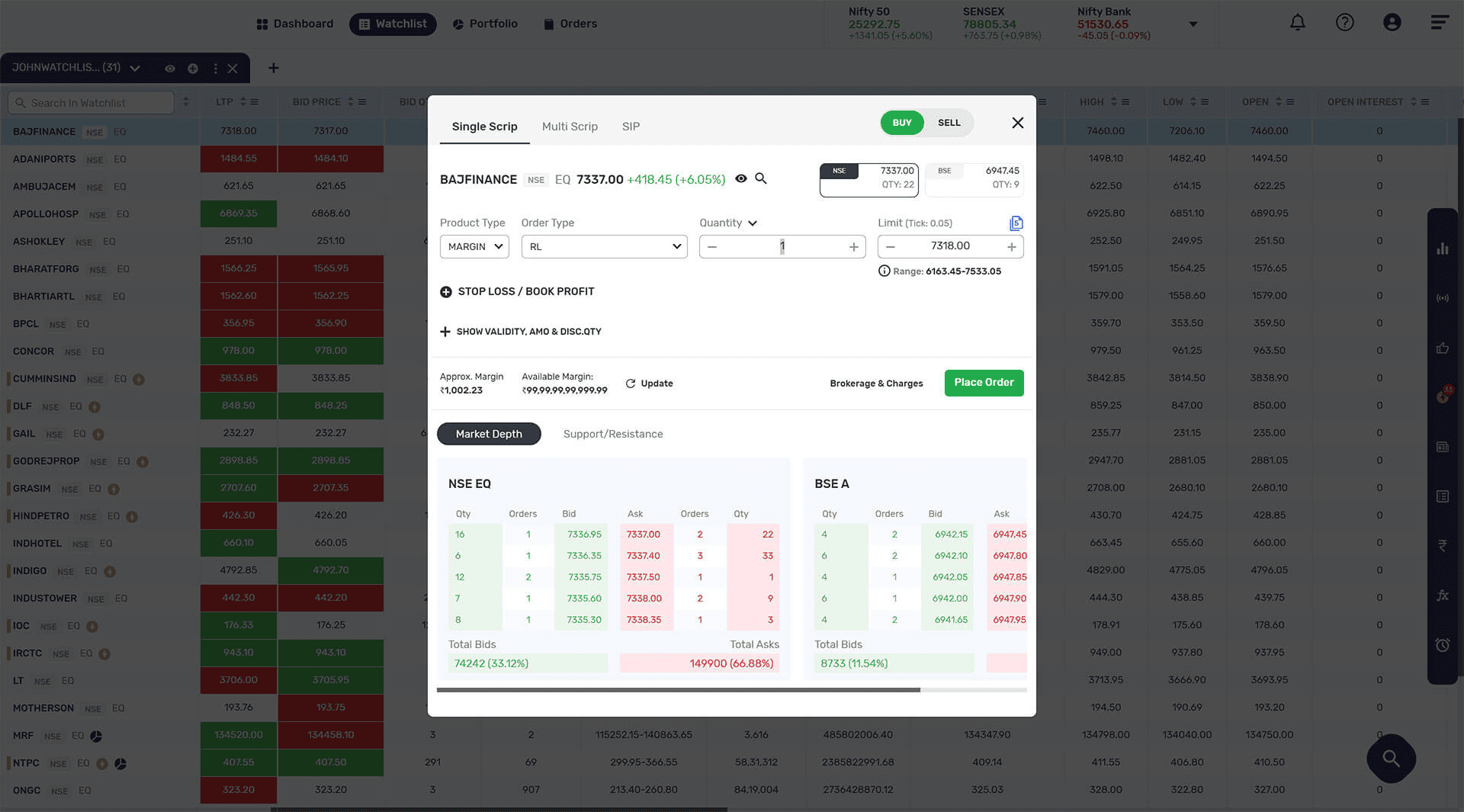Click the floating search button at bottom right
1464x812 pixels.
[1391, 758]
